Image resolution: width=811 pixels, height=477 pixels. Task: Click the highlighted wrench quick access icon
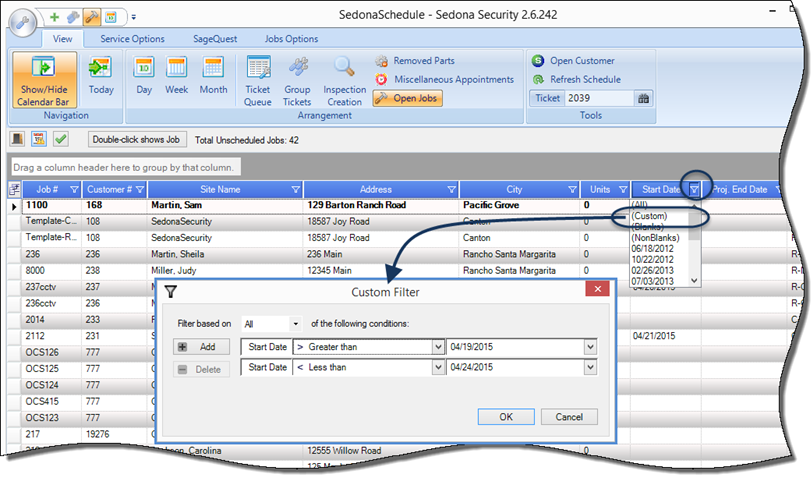click(x=92, y=17)
